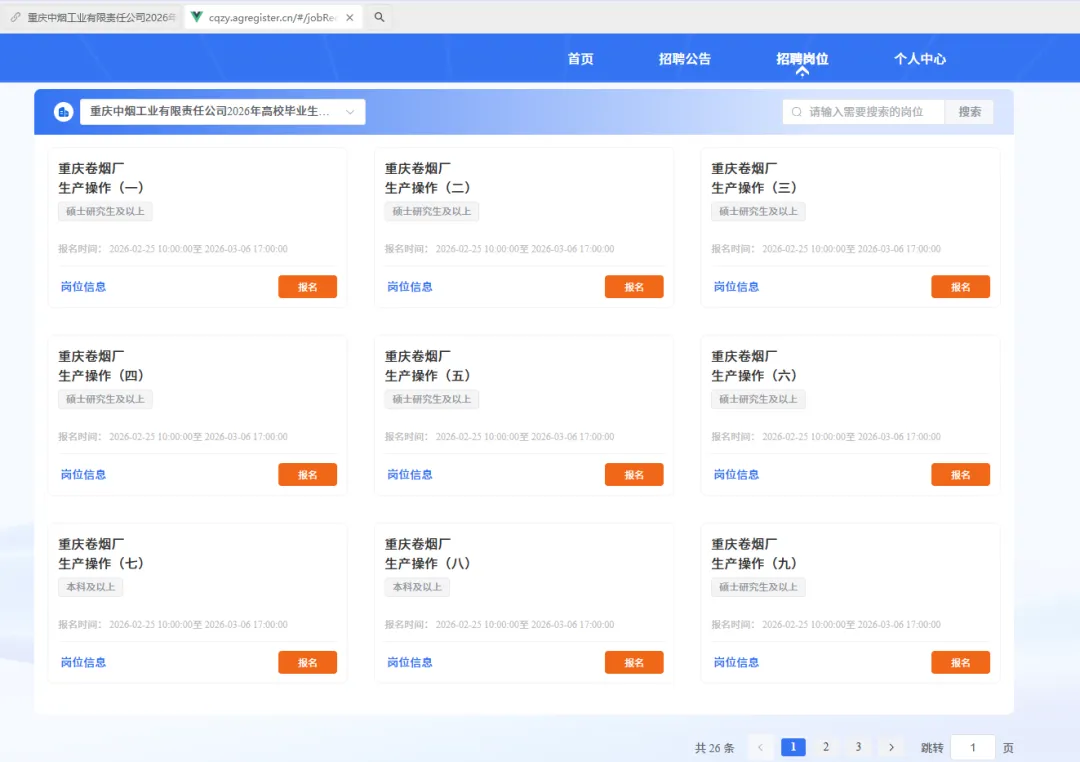Select page 1 in pagination
The image size is (1080, 762).
pyautogui.click(x=793, y=748)
